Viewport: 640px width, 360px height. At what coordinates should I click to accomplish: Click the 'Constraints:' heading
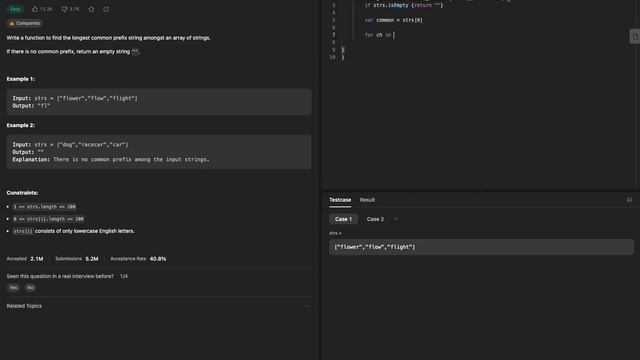tap(22, 193)
